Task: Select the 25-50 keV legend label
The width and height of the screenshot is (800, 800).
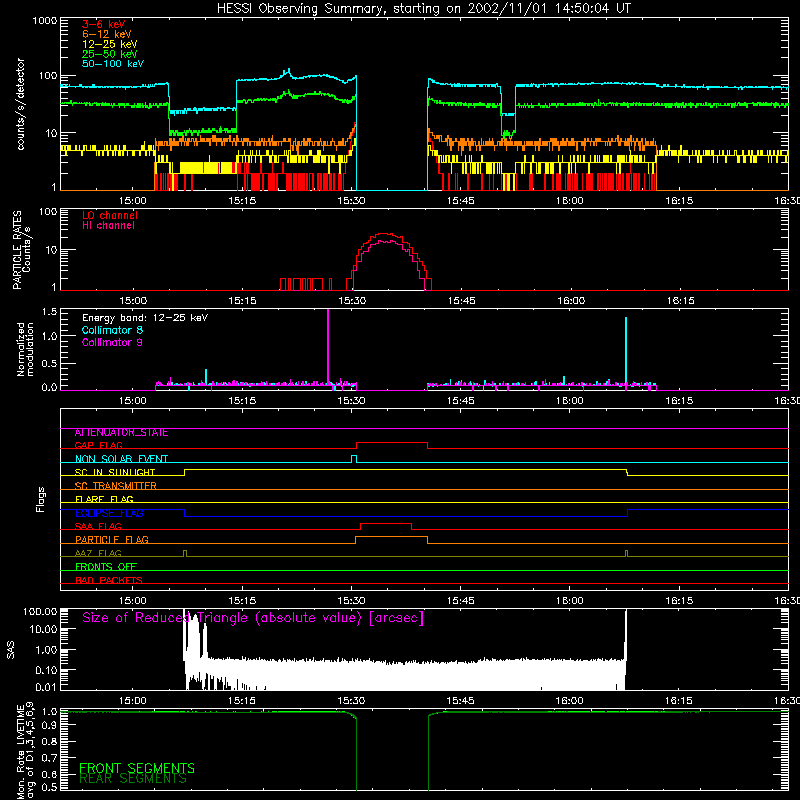Action: pyautogui.click(x=110, y=54)
